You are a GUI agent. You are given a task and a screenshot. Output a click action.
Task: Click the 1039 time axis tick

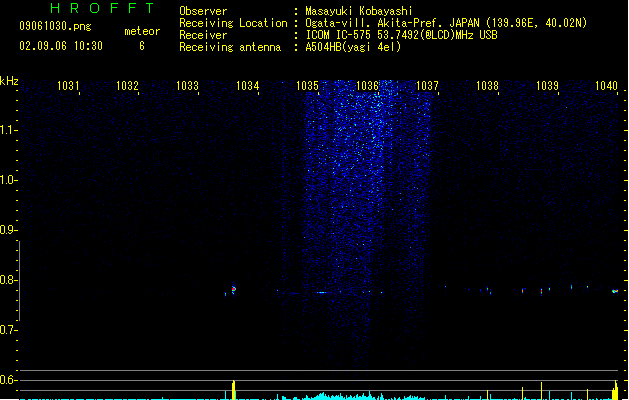pos(547,86)
